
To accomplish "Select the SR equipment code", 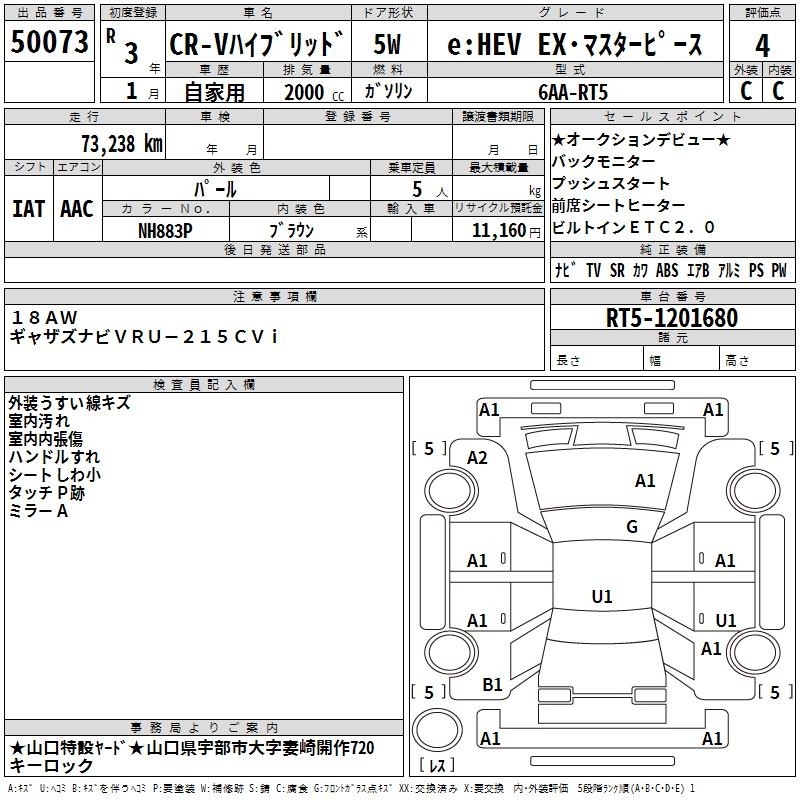I will click(617, 271).
